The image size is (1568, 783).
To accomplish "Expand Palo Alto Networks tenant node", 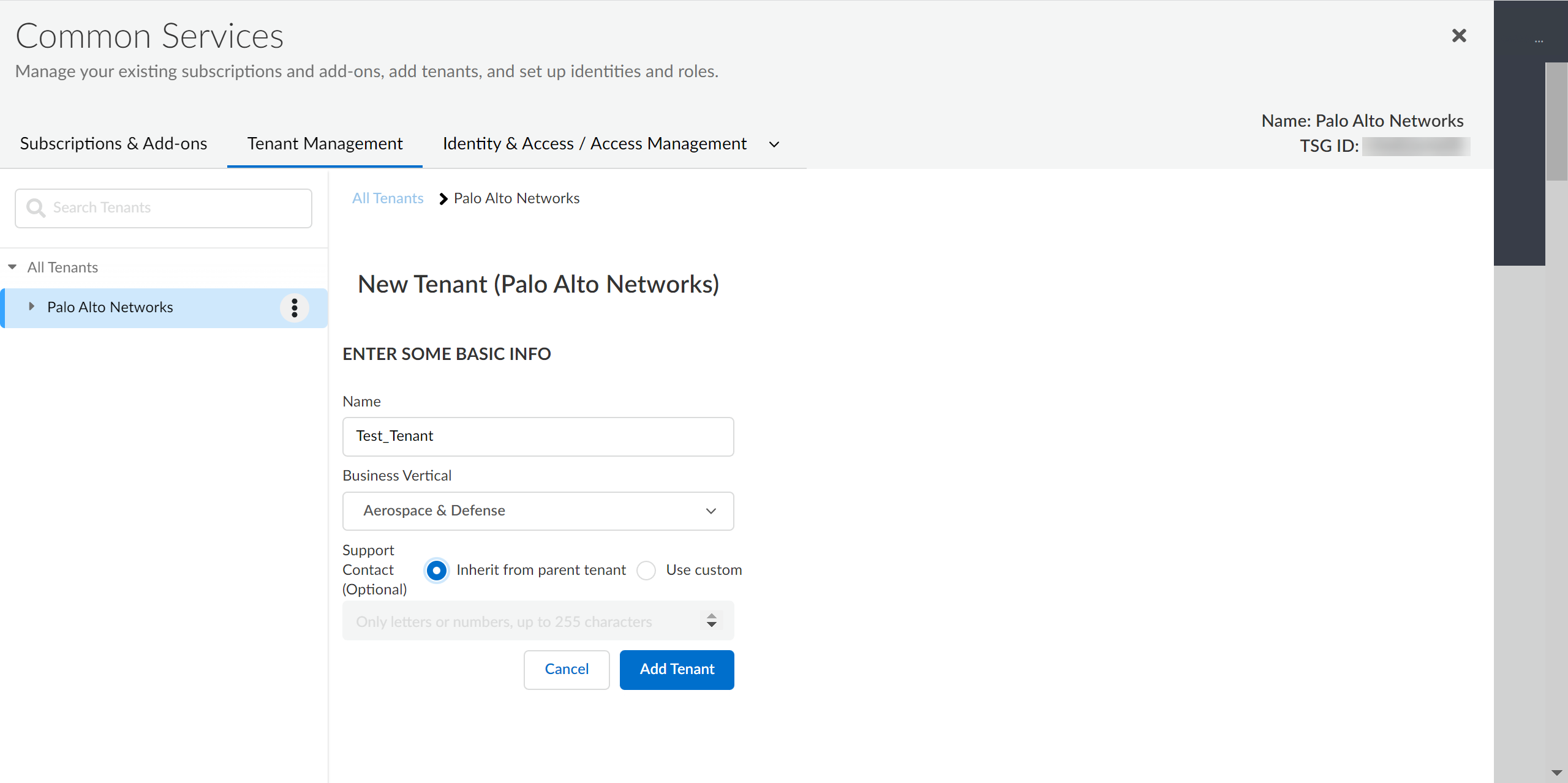I will 31,307.
